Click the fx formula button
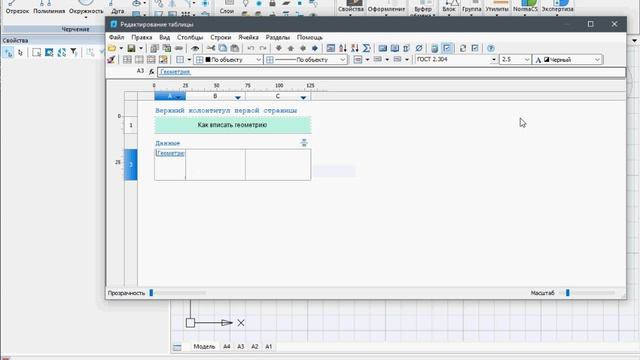Image resolution: width=640 pixels, height=360 pixels. tap(151, 71)
